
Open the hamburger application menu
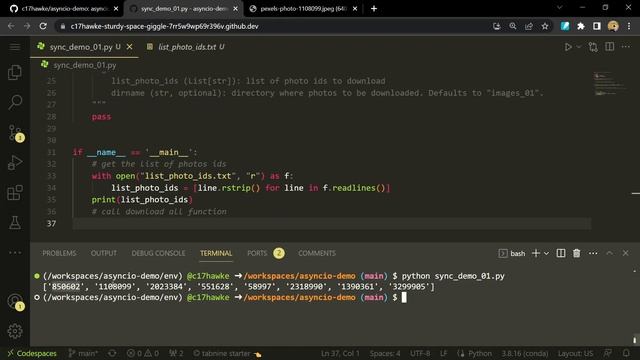[15, 47]
